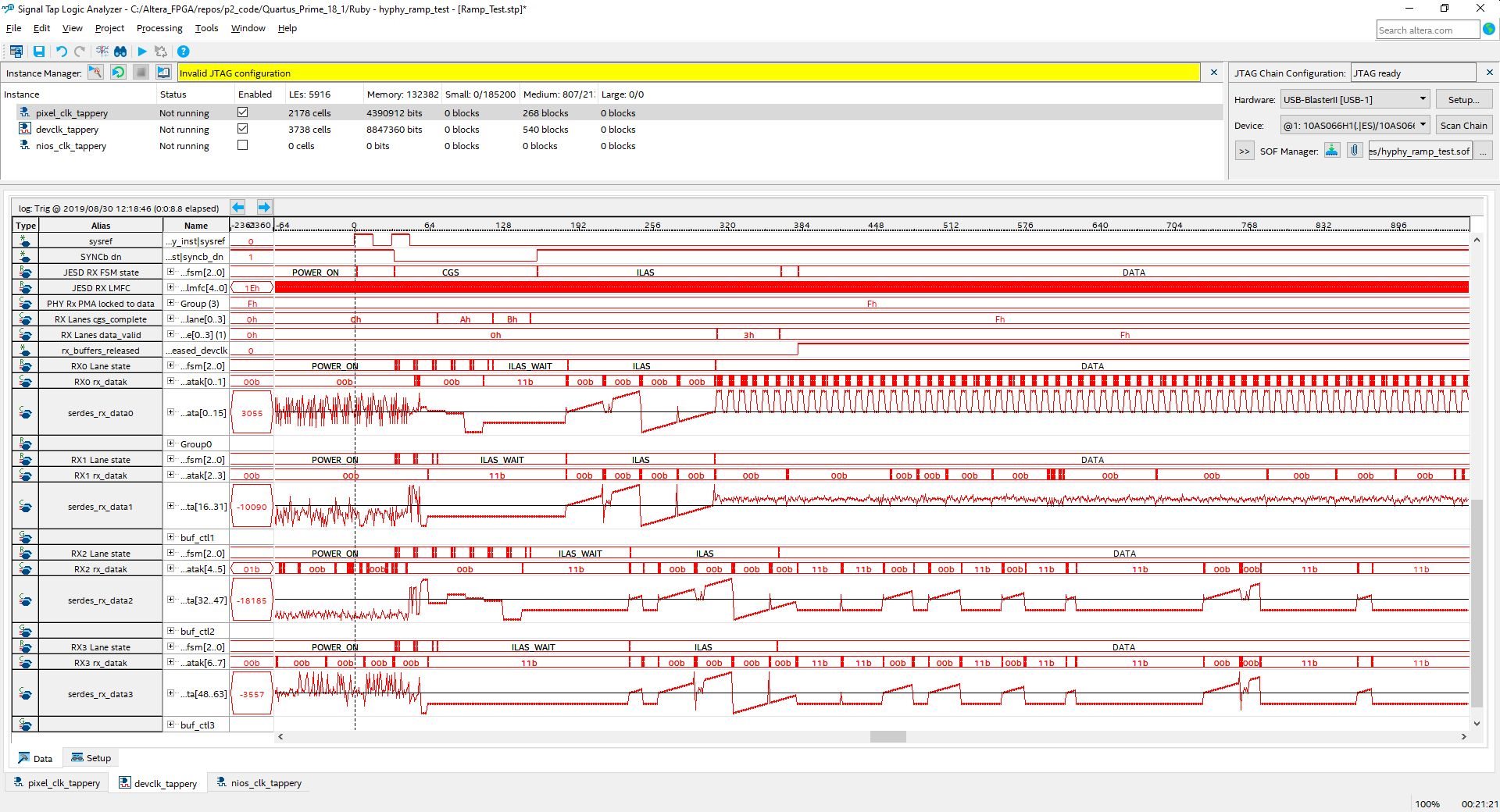Viewport: 1500px width, 812px height.
Task: Click the Search altera.com field
Action: (1427, 30)
